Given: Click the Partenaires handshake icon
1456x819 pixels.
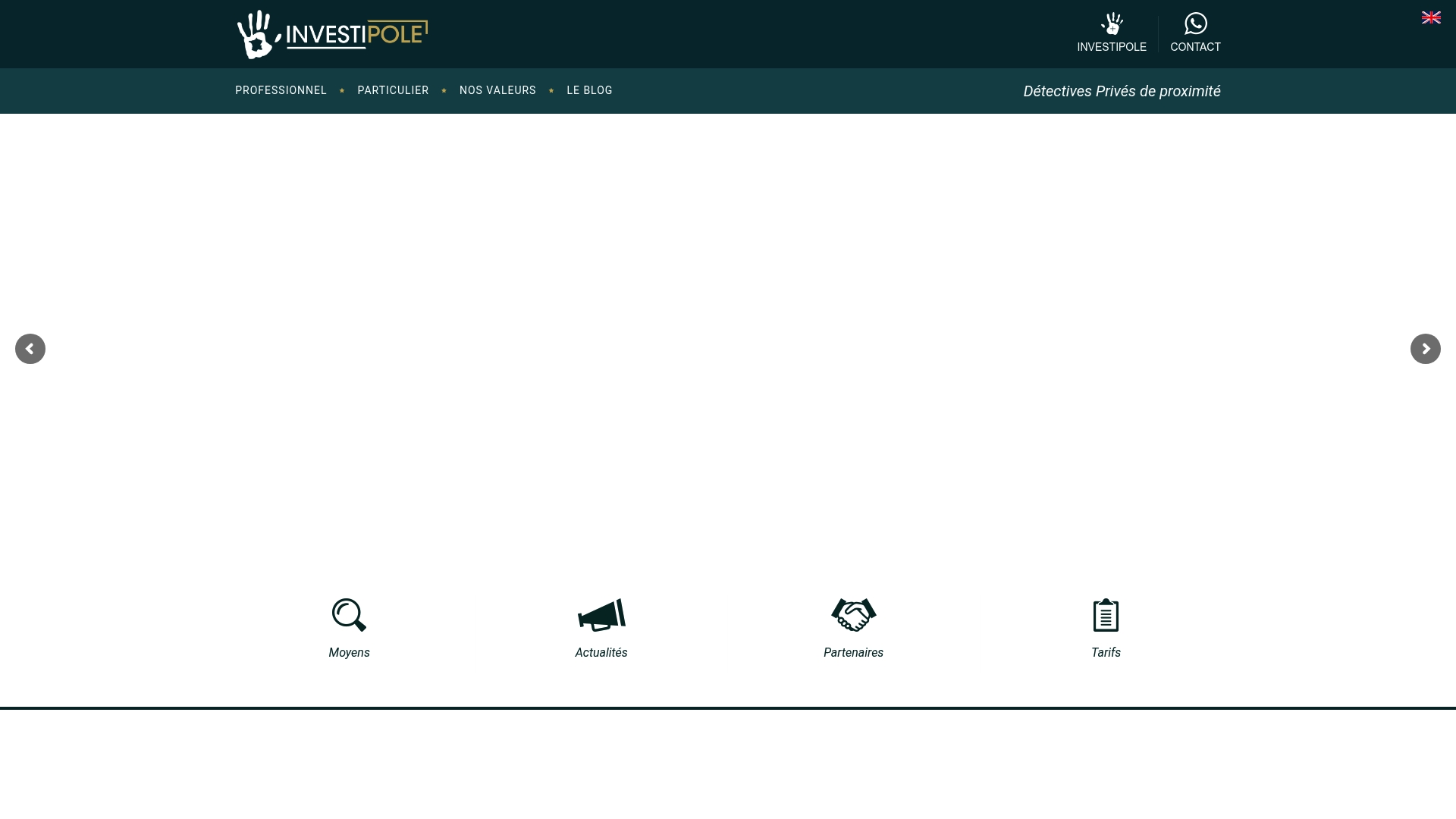Looking at the screenshot, I should (x=854, y=615).
